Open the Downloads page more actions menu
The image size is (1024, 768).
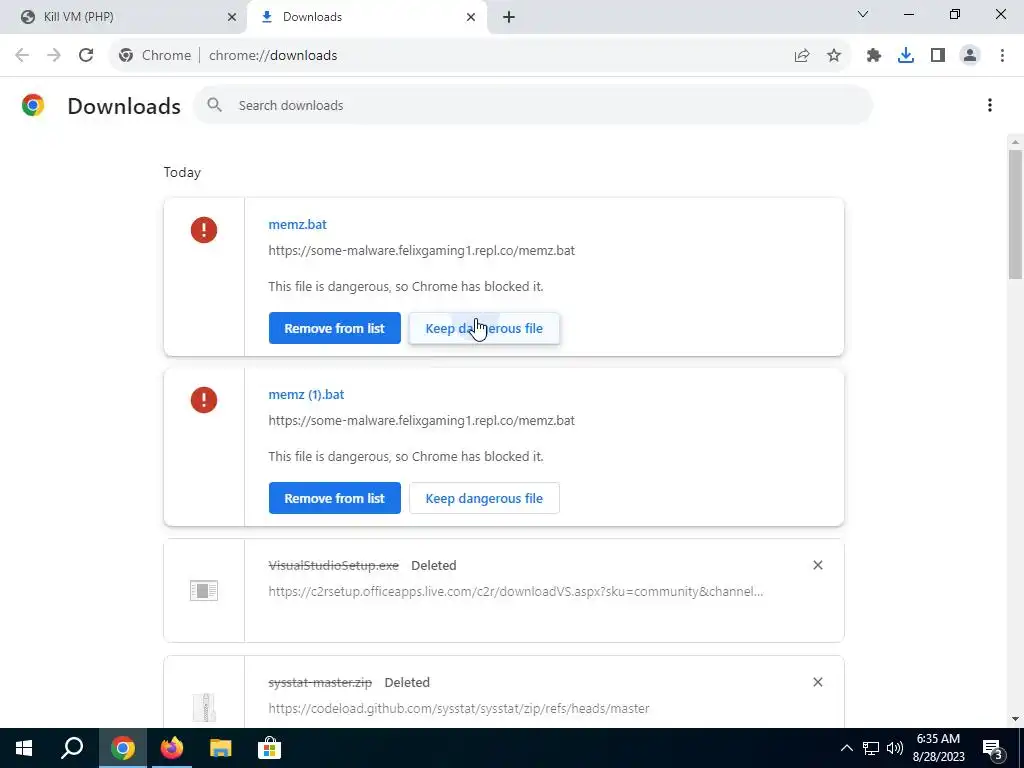(x=990, y=105)
